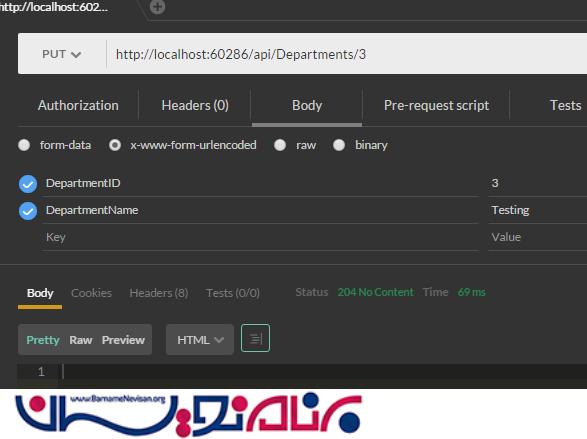
Task: Switch to the Authorization tab
Action: click(78, 106)
